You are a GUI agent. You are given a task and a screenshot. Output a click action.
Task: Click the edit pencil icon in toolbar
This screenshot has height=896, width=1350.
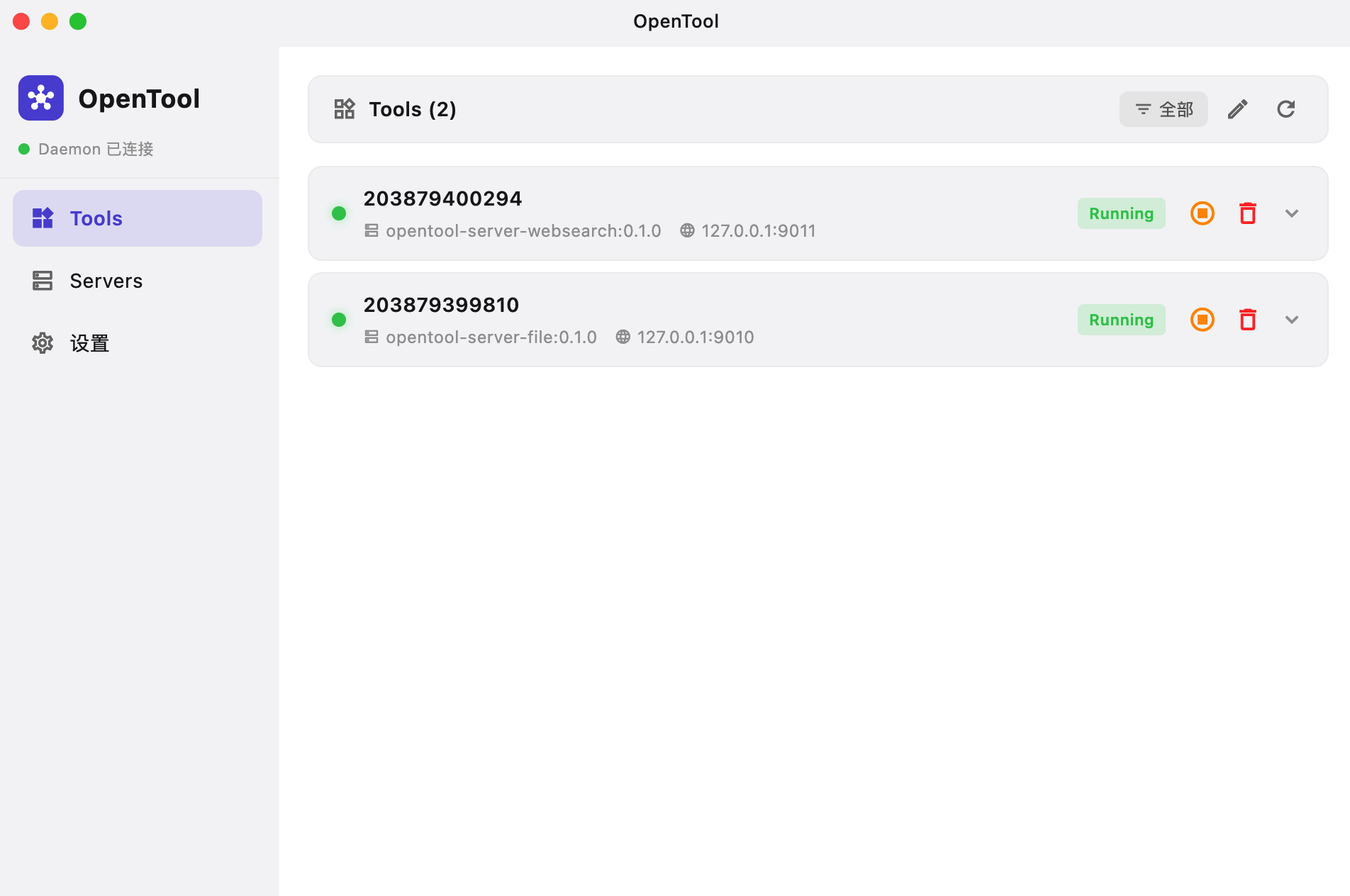(1237, 109)
